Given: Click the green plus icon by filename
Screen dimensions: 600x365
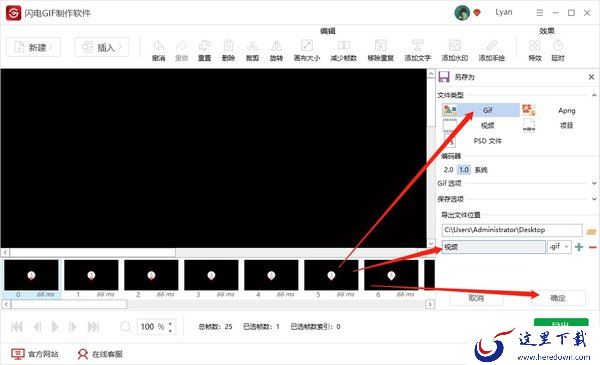Looking at the screenshot, I should click(x=579, y=247).
